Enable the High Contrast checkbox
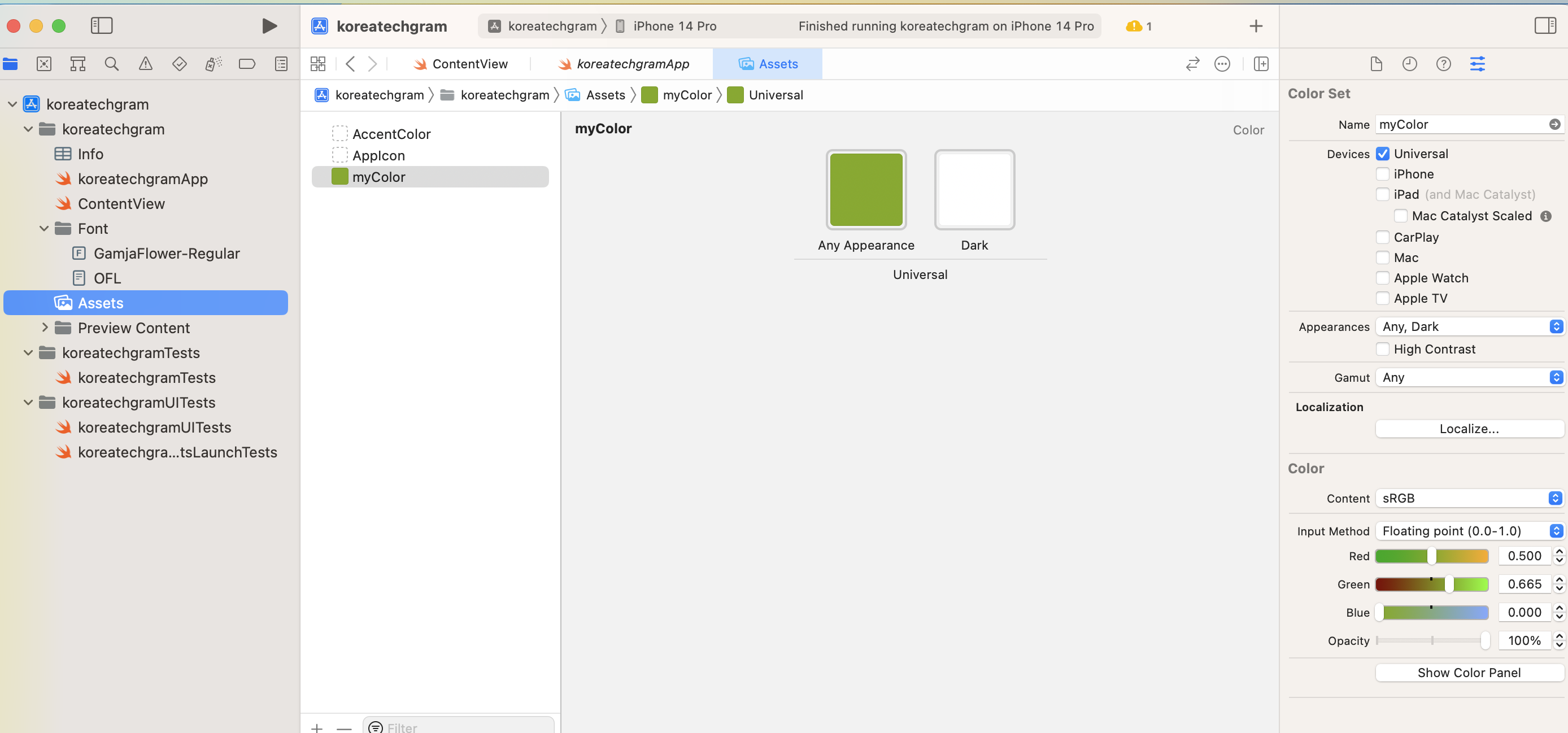 point(1383,349)
